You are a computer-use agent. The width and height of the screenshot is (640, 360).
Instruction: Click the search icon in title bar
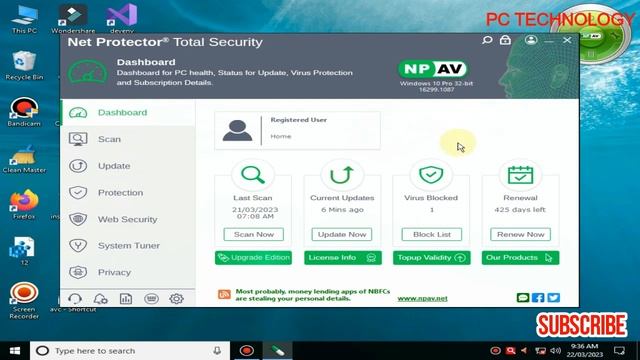[487, 40]
